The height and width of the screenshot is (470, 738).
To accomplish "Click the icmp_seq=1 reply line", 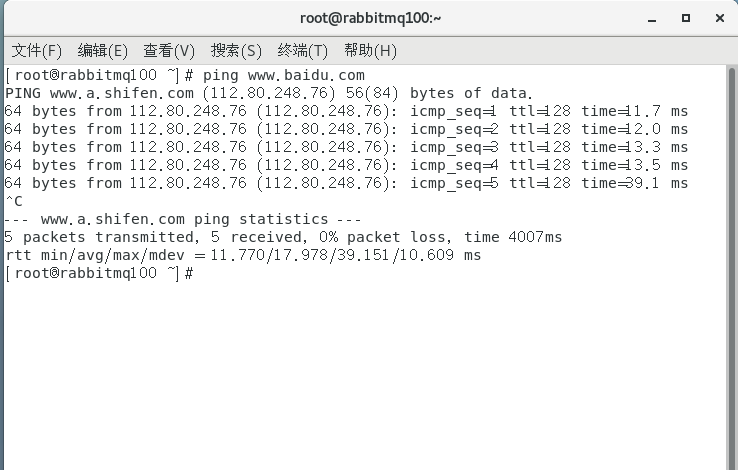I will point(346,111).
